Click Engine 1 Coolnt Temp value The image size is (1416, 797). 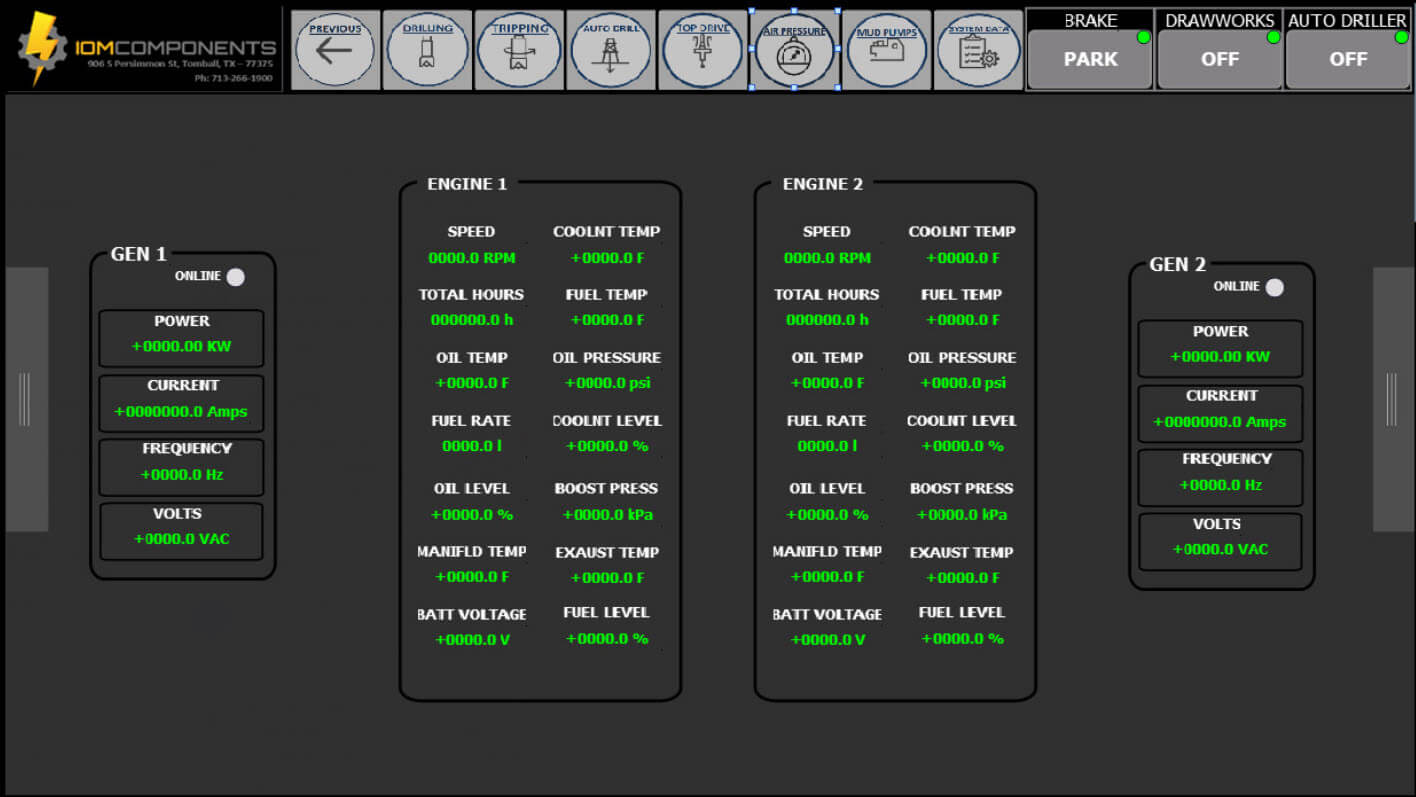(607, 258)
